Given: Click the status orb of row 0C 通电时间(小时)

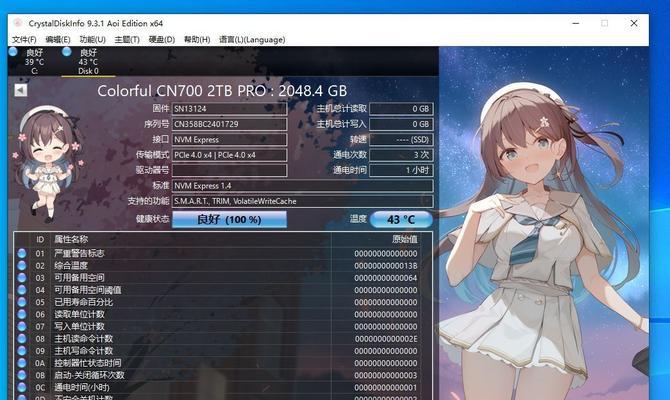Looking at the screenshot, I should click(x=22, y=387).
